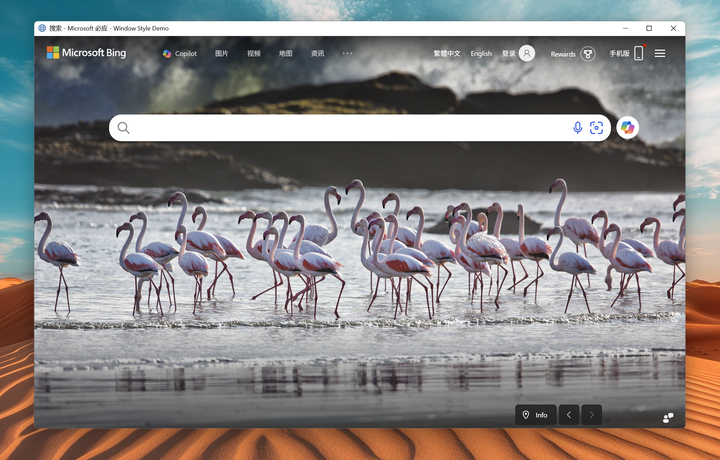This screenshot has width=720, height=460.
Task: Show the next background image
Action: tap(592, 415)
